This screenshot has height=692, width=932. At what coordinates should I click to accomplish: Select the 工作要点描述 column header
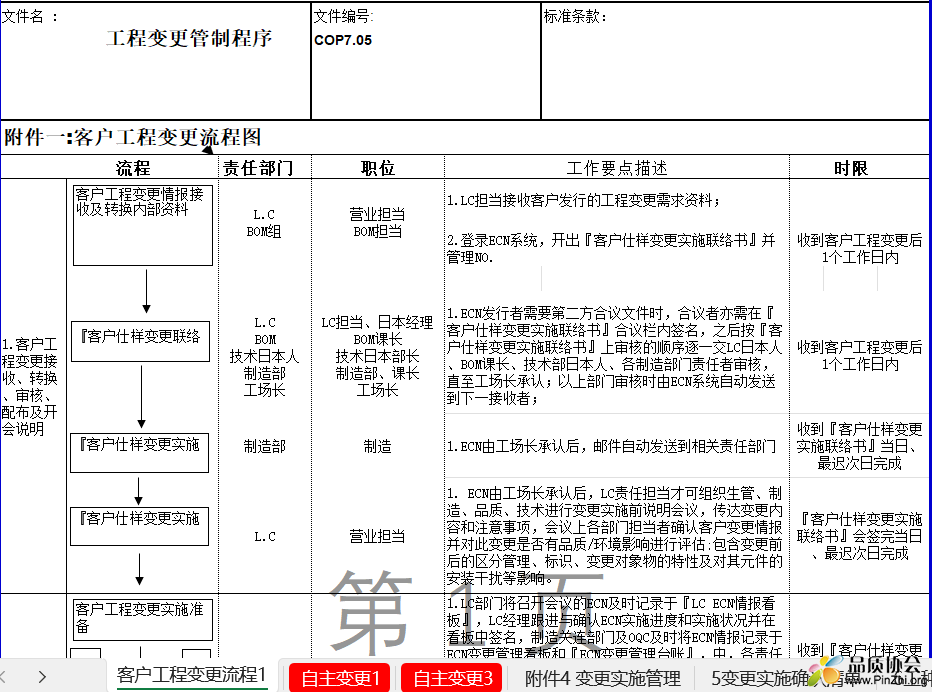pos(616,168)
